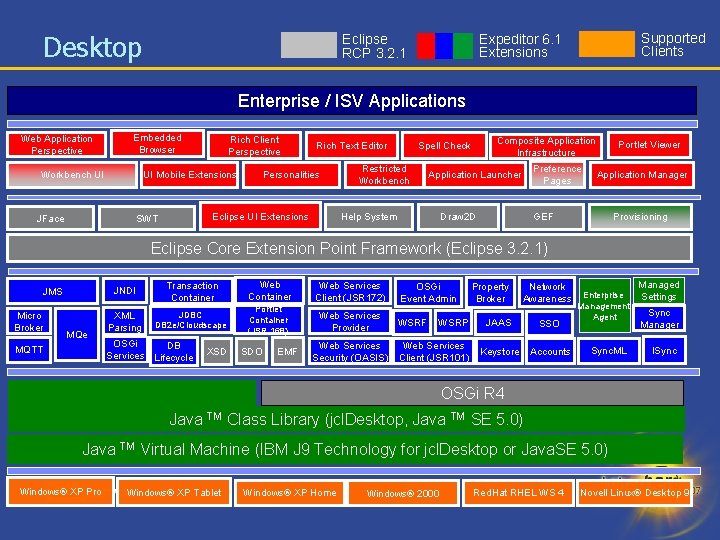720x540 pixels.
Task: Select the XML Parsing block
Action: (x=124, y=321)
